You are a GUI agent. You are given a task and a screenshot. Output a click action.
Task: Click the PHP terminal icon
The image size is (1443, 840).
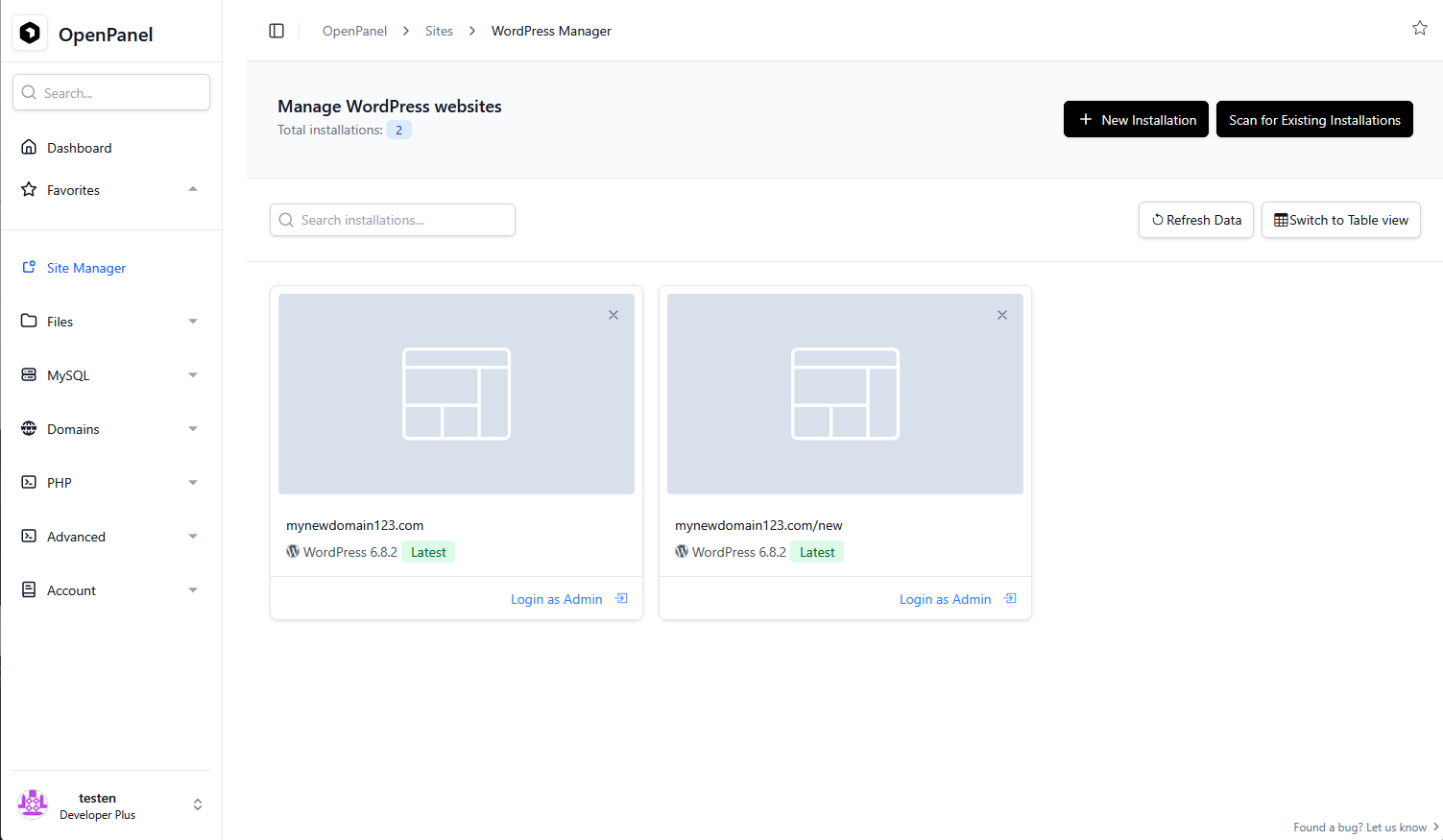(29, 482)
